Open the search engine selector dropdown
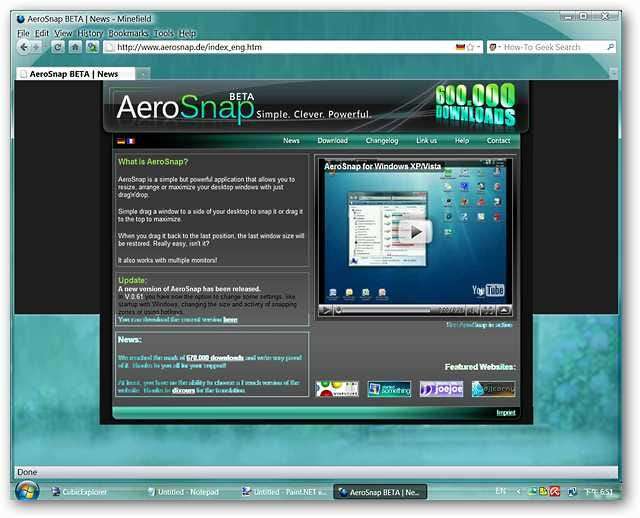This screenshot has width=640, height=518. 495,47
